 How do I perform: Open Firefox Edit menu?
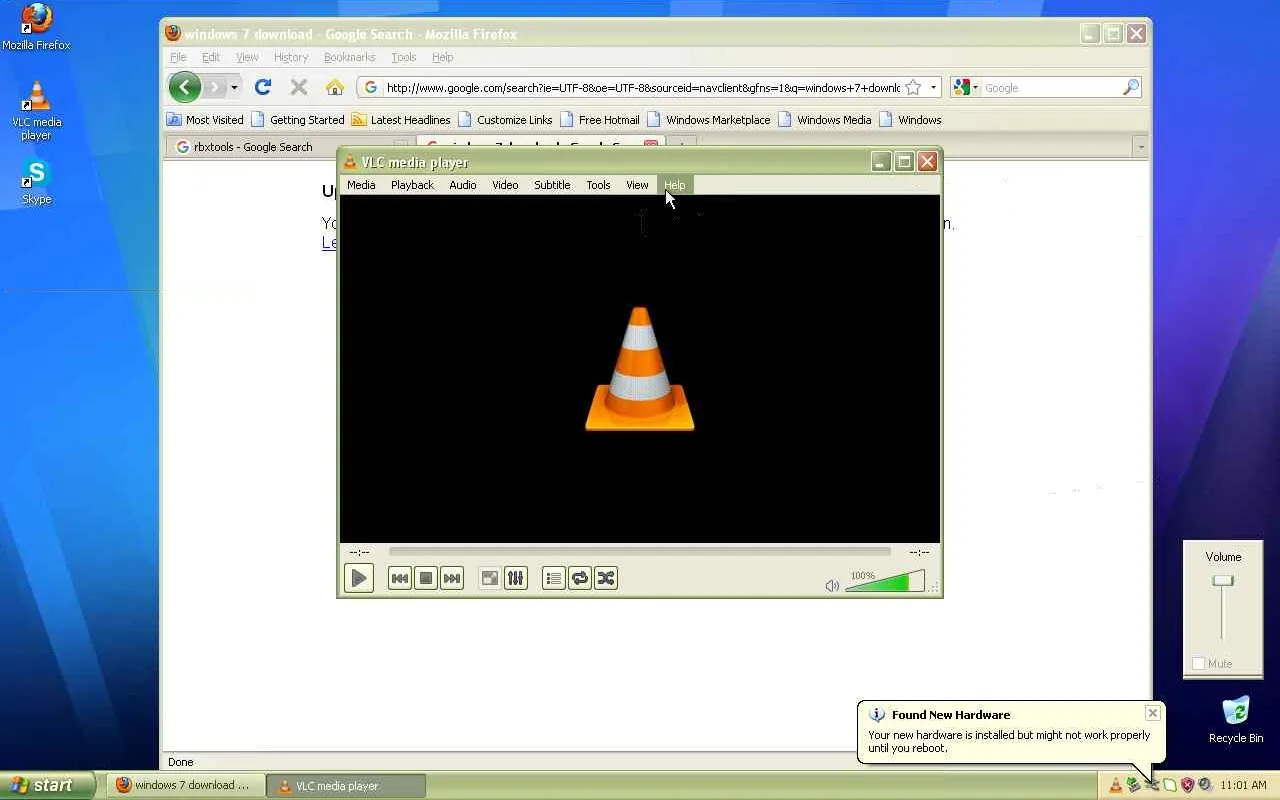[x=211, y=57]
